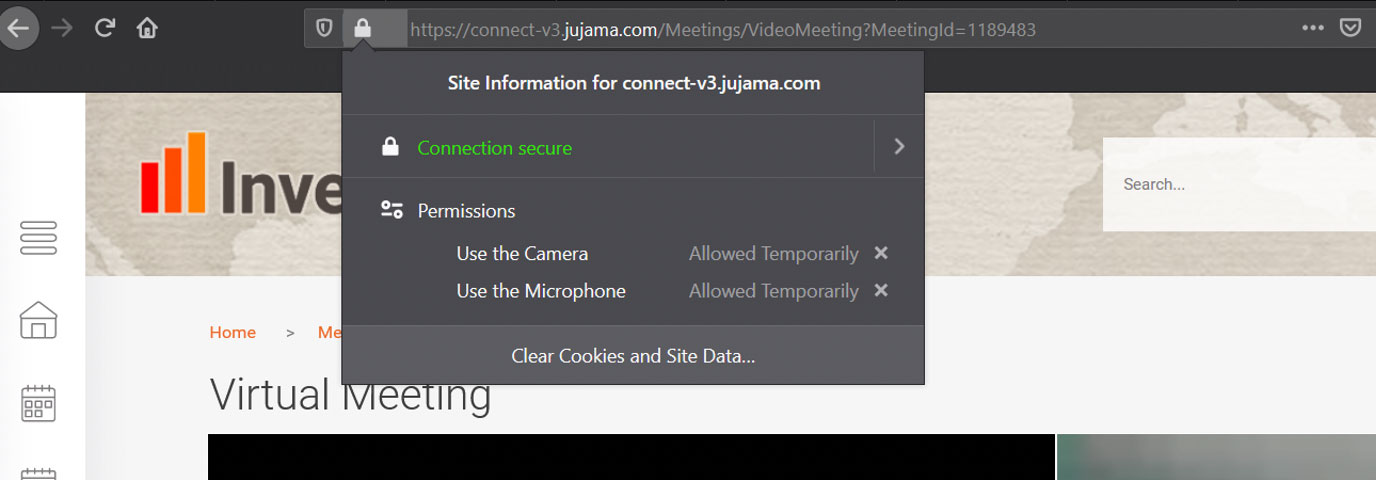Image resolution: width=1376 pixels, height=480 pixels.
Task: Click the tracking protection shield icon
Action: [324, 29]
